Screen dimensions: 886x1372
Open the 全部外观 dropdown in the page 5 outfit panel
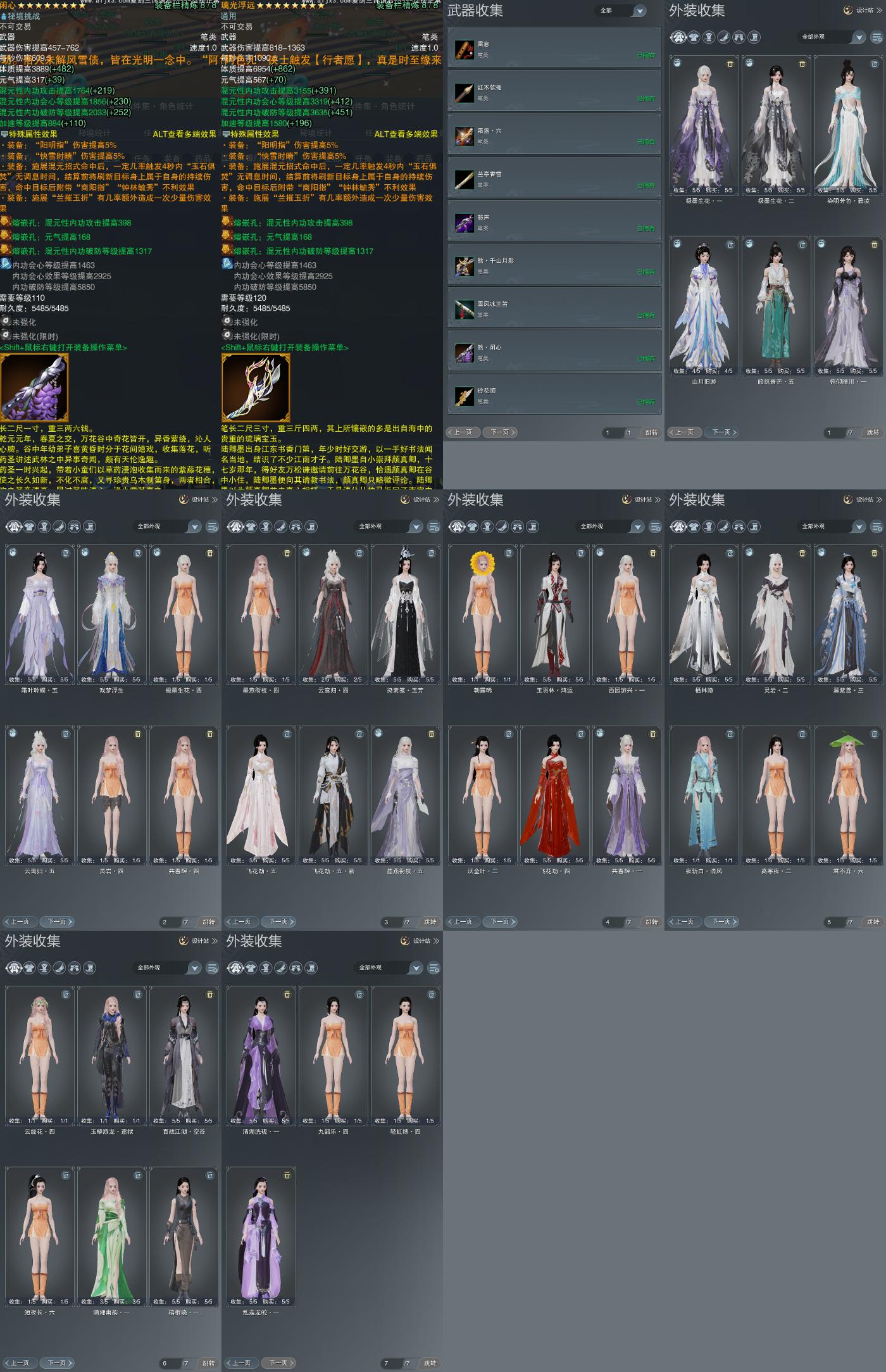coord(831,527)
